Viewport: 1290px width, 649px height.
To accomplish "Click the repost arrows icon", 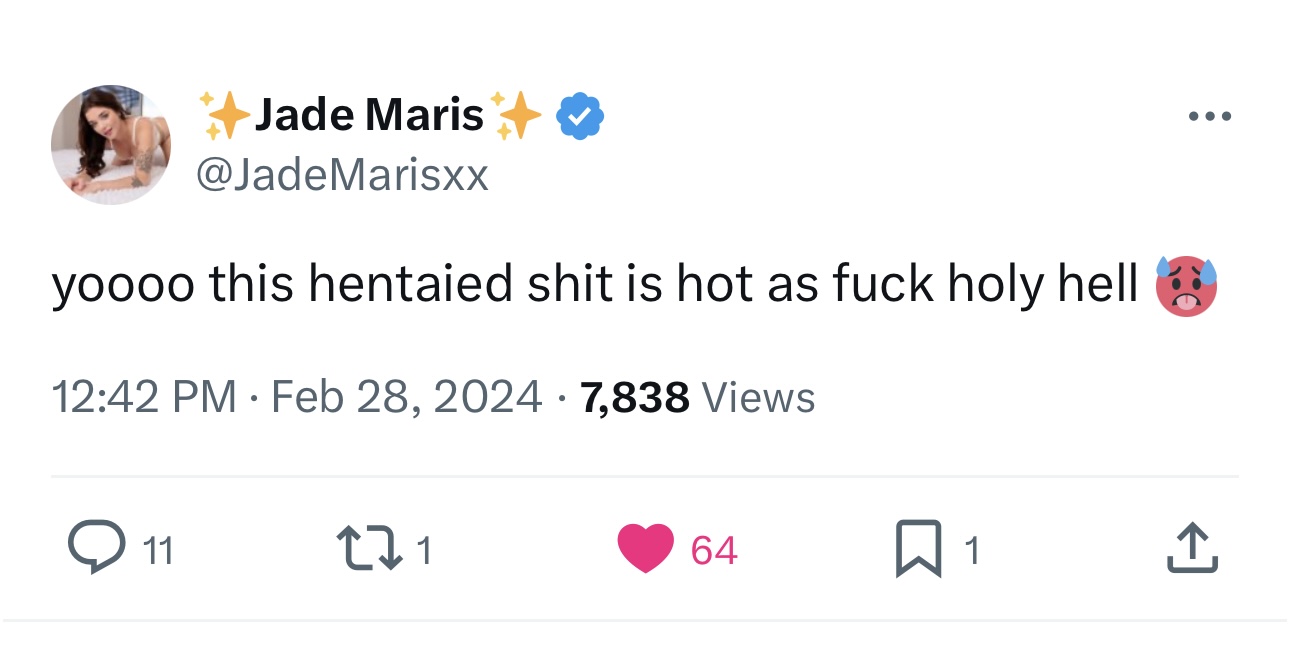I will (371, 549).
